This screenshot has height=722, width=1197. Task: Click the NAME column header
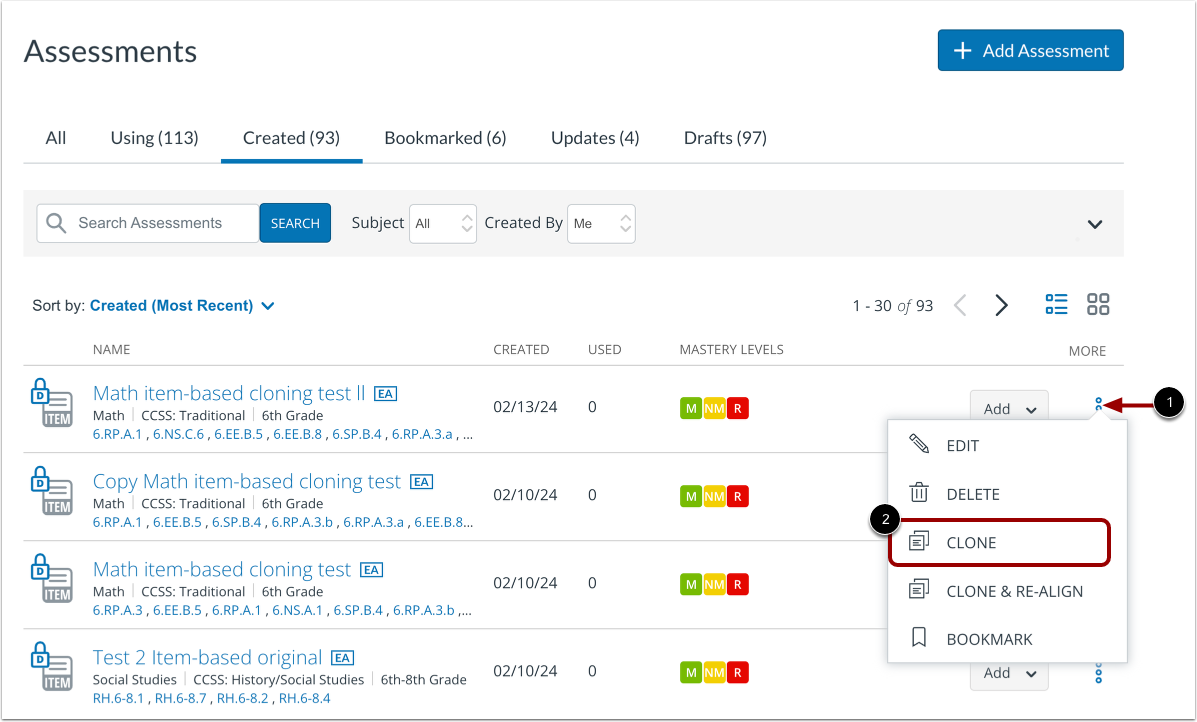coord(111,350)
